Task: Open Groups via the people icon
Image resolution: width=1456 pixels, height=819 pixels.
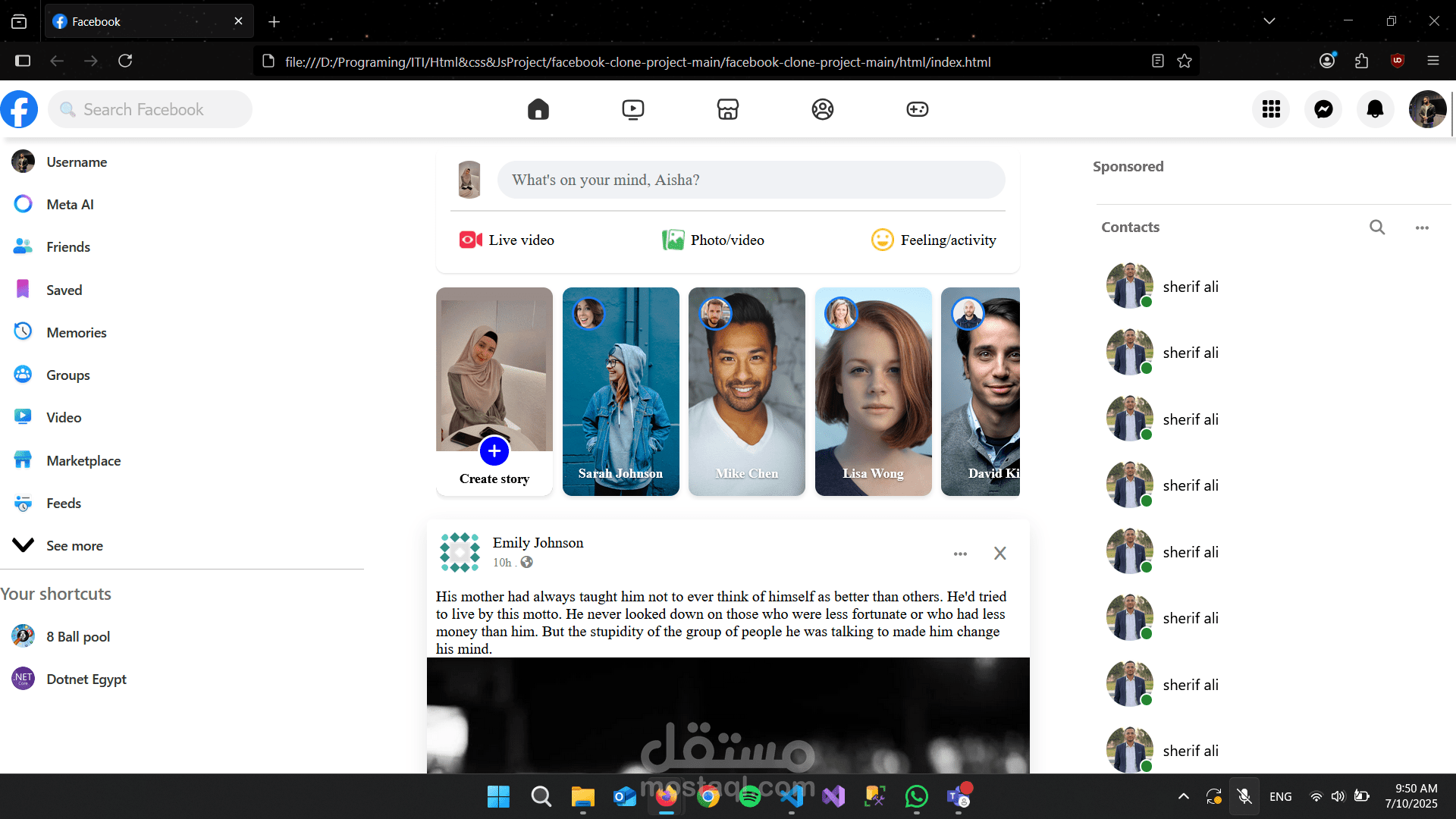Action: pos(822,109)
